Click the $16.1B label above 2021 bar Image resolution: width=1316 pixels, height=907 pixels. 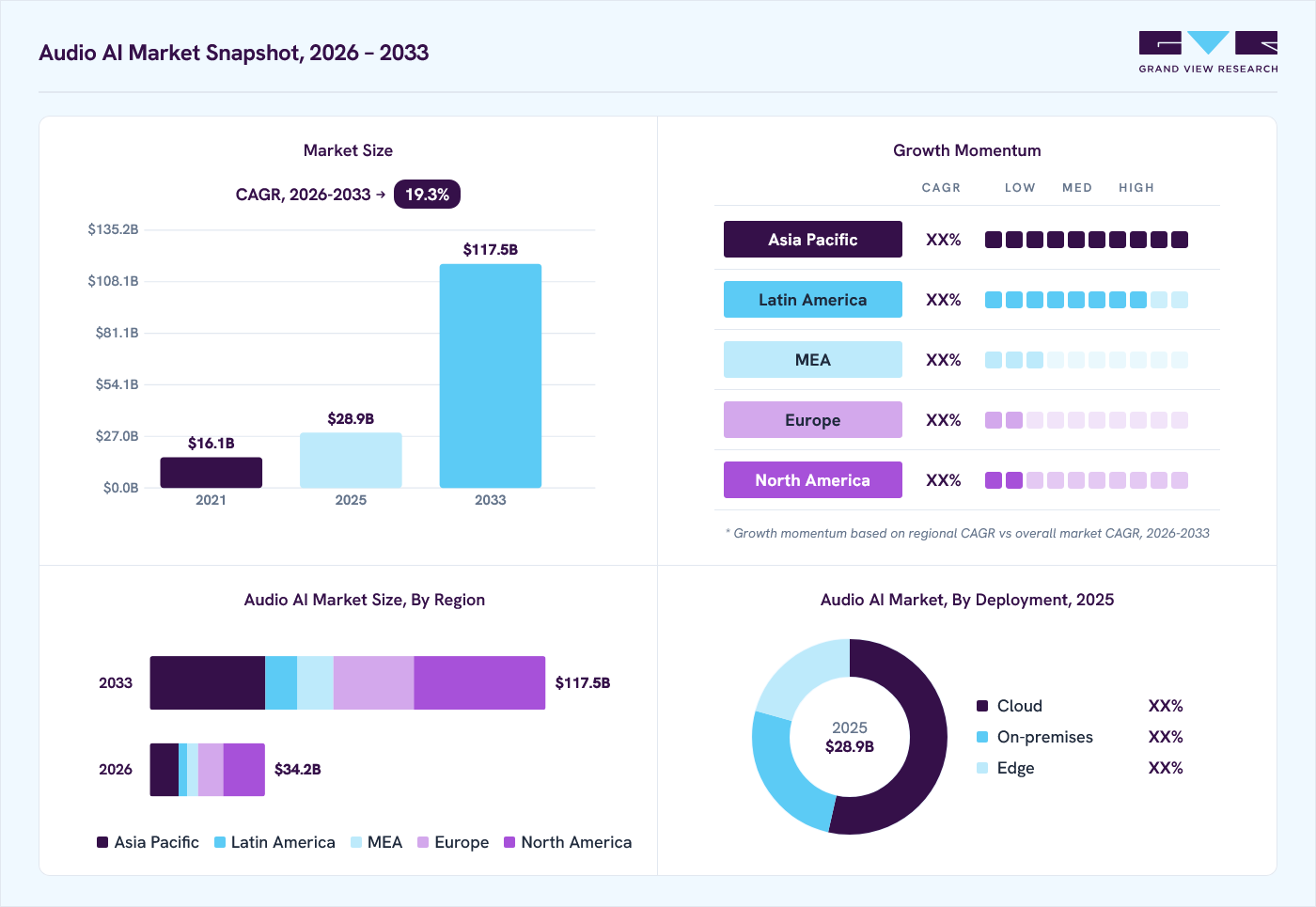click(x=211, y=444)
